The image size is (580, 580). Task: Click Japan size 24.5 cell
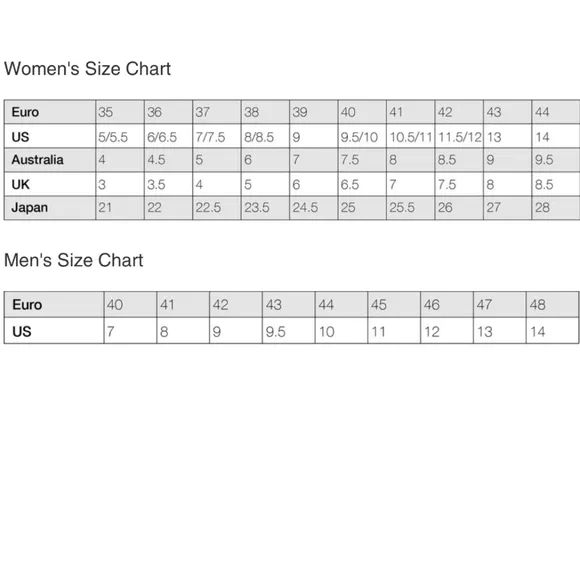pos(314,208)
